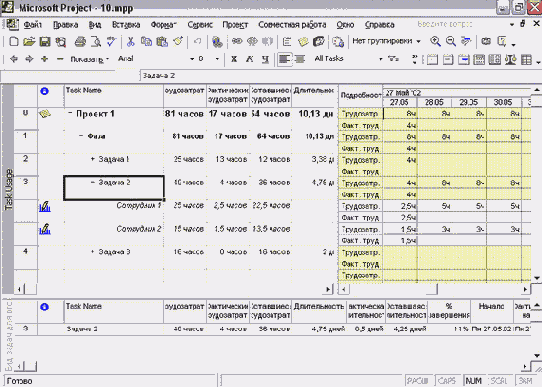Unlink the selected tasks

[252, 42]
